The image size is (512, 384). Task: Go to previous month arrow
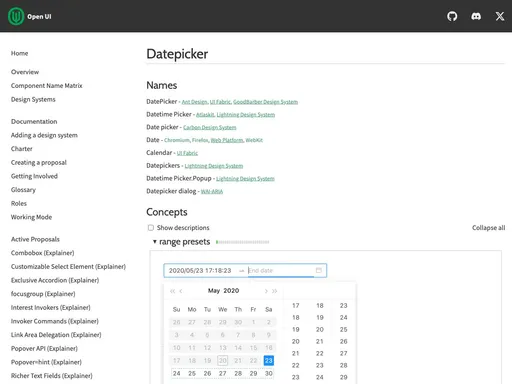(181, 291)
